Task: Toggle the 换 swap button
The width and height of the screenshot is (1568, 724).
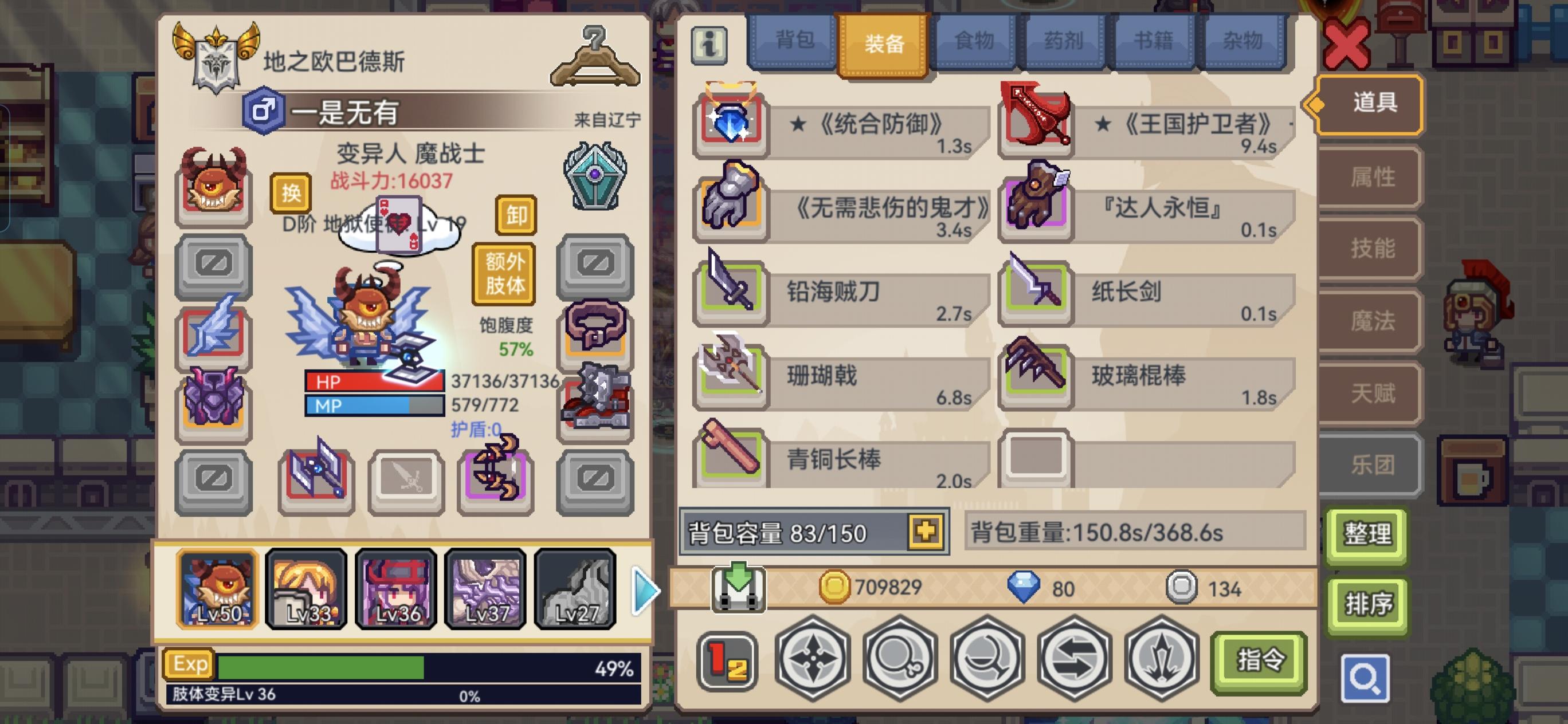Action: (291, 193)
